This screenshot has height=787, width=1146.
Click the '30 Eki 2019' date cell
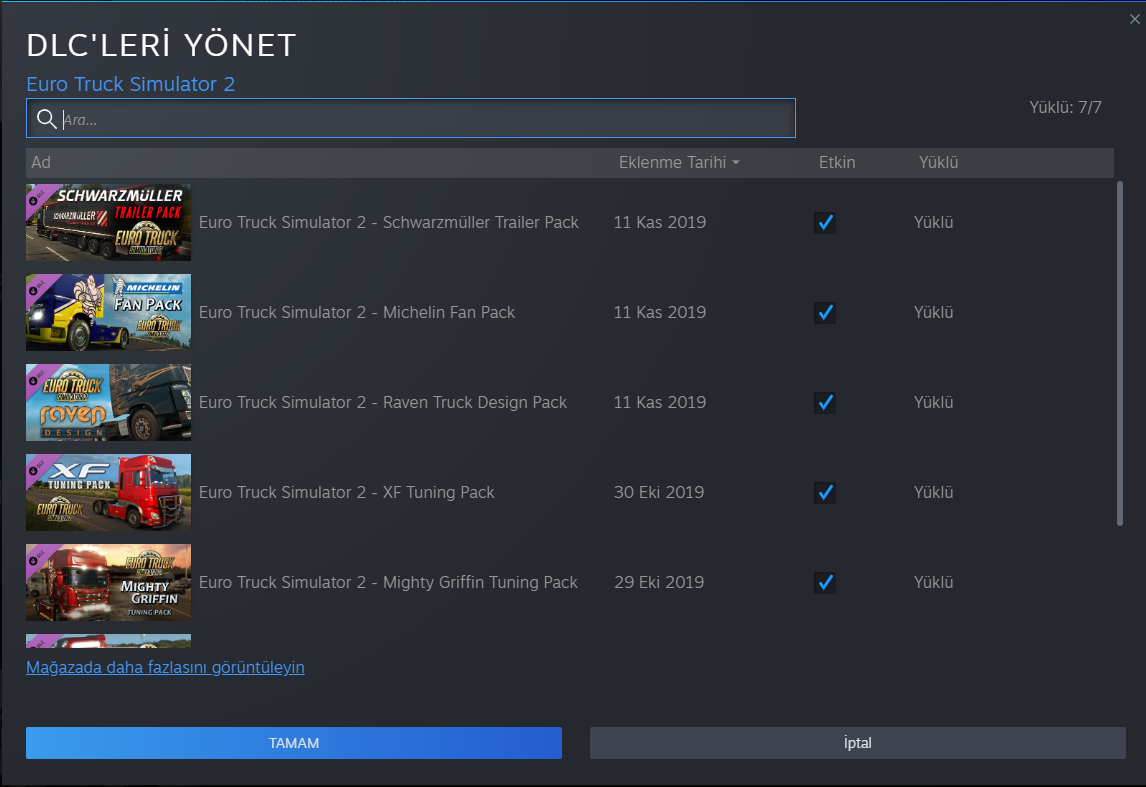[x=659, y=492]
